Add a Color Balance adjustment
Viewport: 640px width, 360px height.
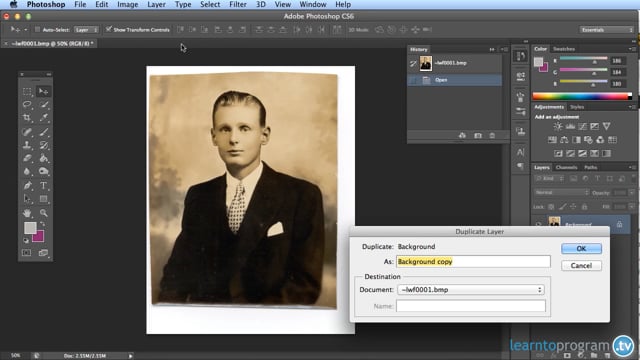(x=564, y=140)
